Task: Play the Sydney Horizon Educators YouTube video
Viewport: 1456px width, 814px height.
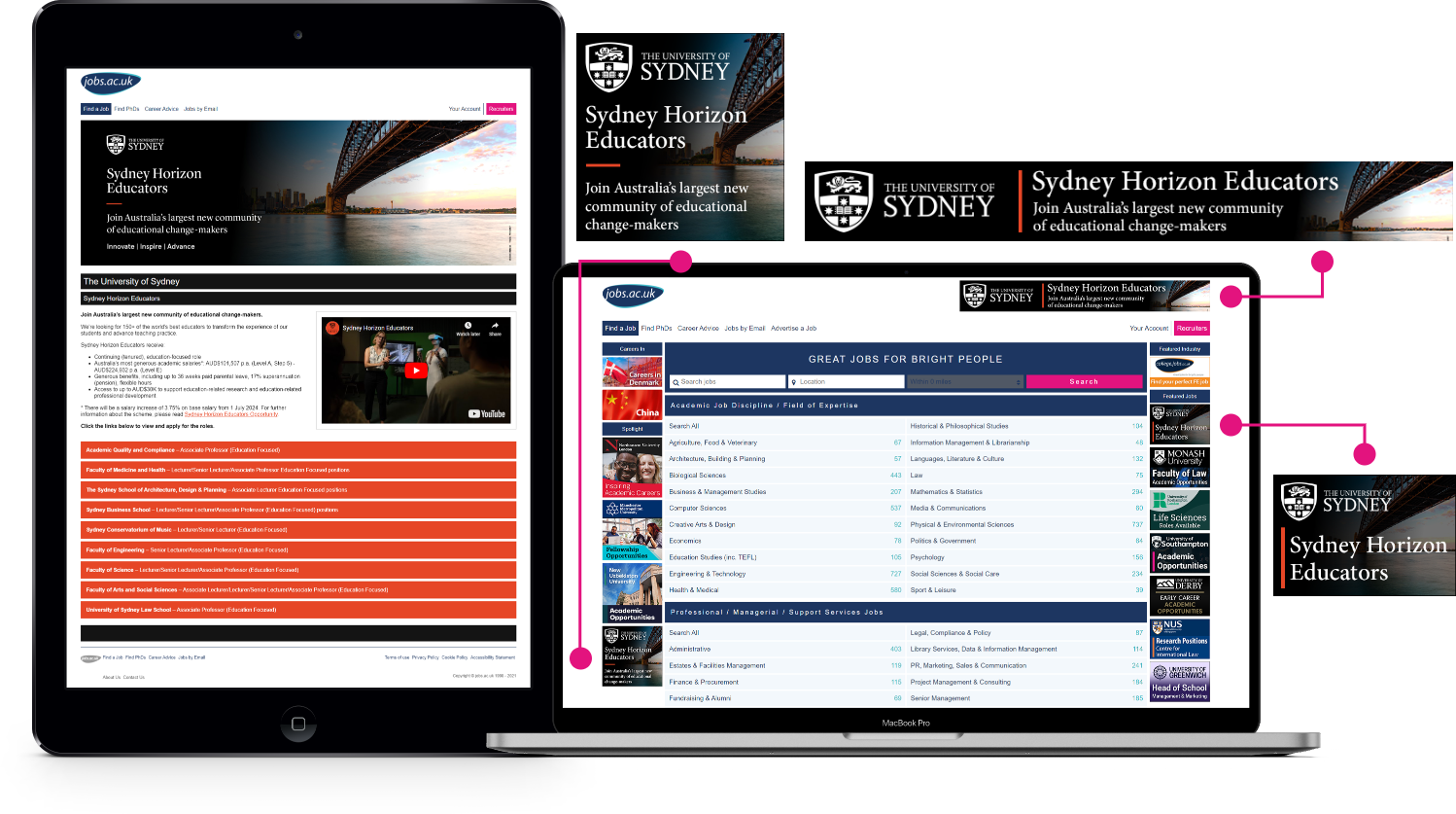Action: click(x=415, y=370)
